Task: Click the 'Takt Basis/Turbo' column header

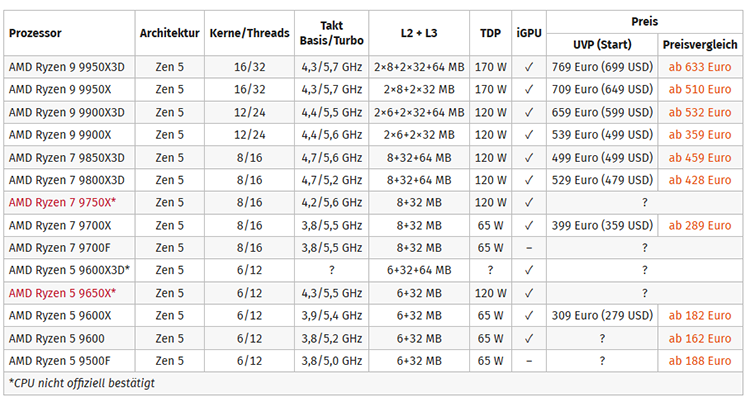Action: pos(331,33)
